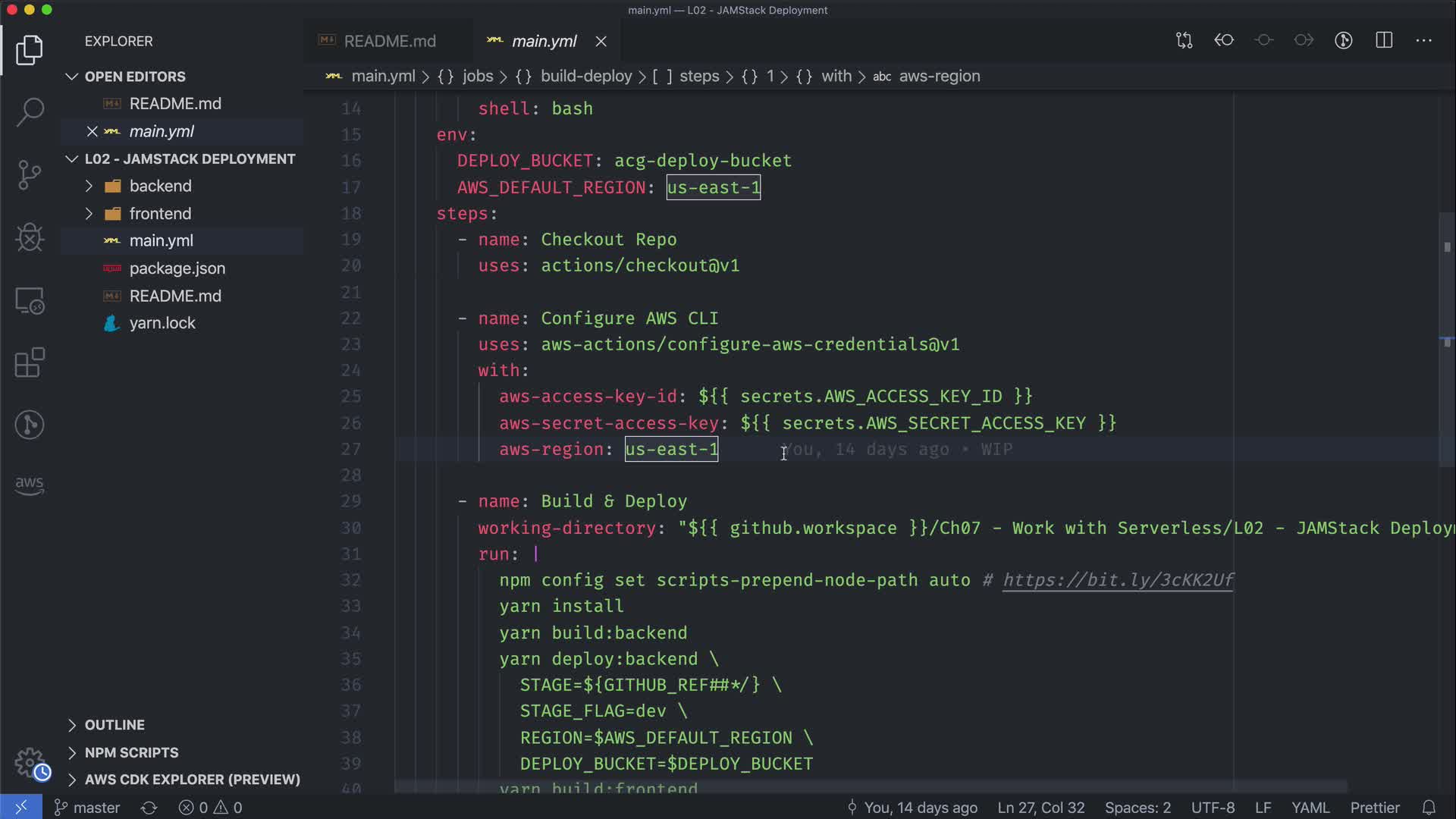1456x819 pixels.
Task: Close the main.yml tab
Action: pos(601,42)
